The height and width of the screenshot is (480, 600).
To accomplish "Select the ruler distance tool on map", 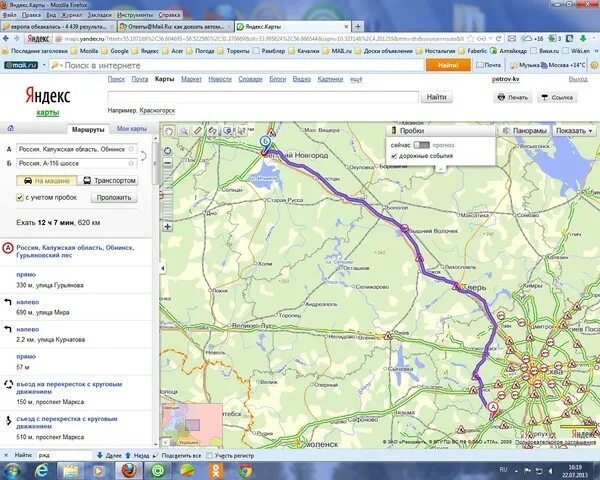I will [x=198, y=131].
